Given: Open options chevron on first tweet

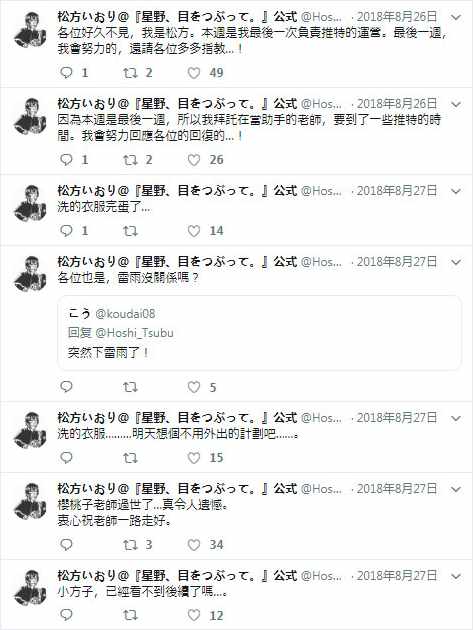Looking at the screenshot, I should 456,17.
